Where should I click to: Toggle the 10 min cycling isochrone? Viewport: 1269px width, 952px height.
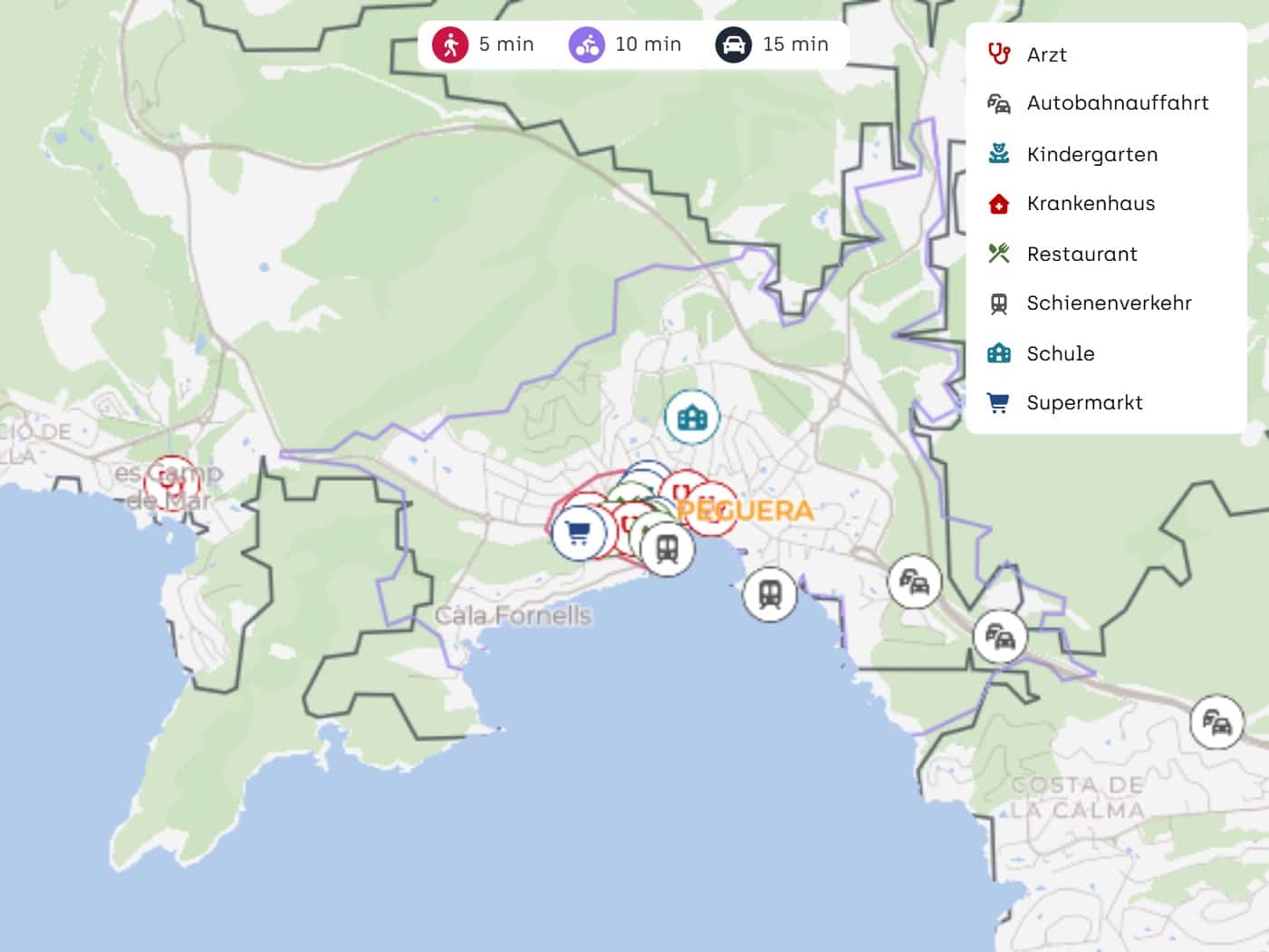(x=625, y=44)
